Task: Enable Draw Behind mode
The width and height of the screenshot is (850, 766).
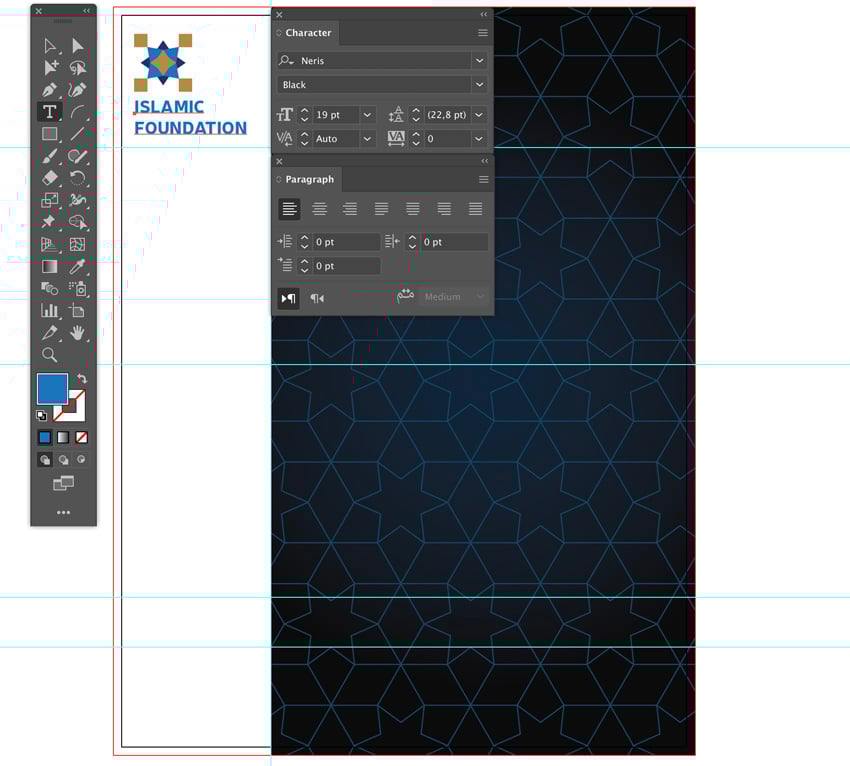Action: click(x=63, y=460)
